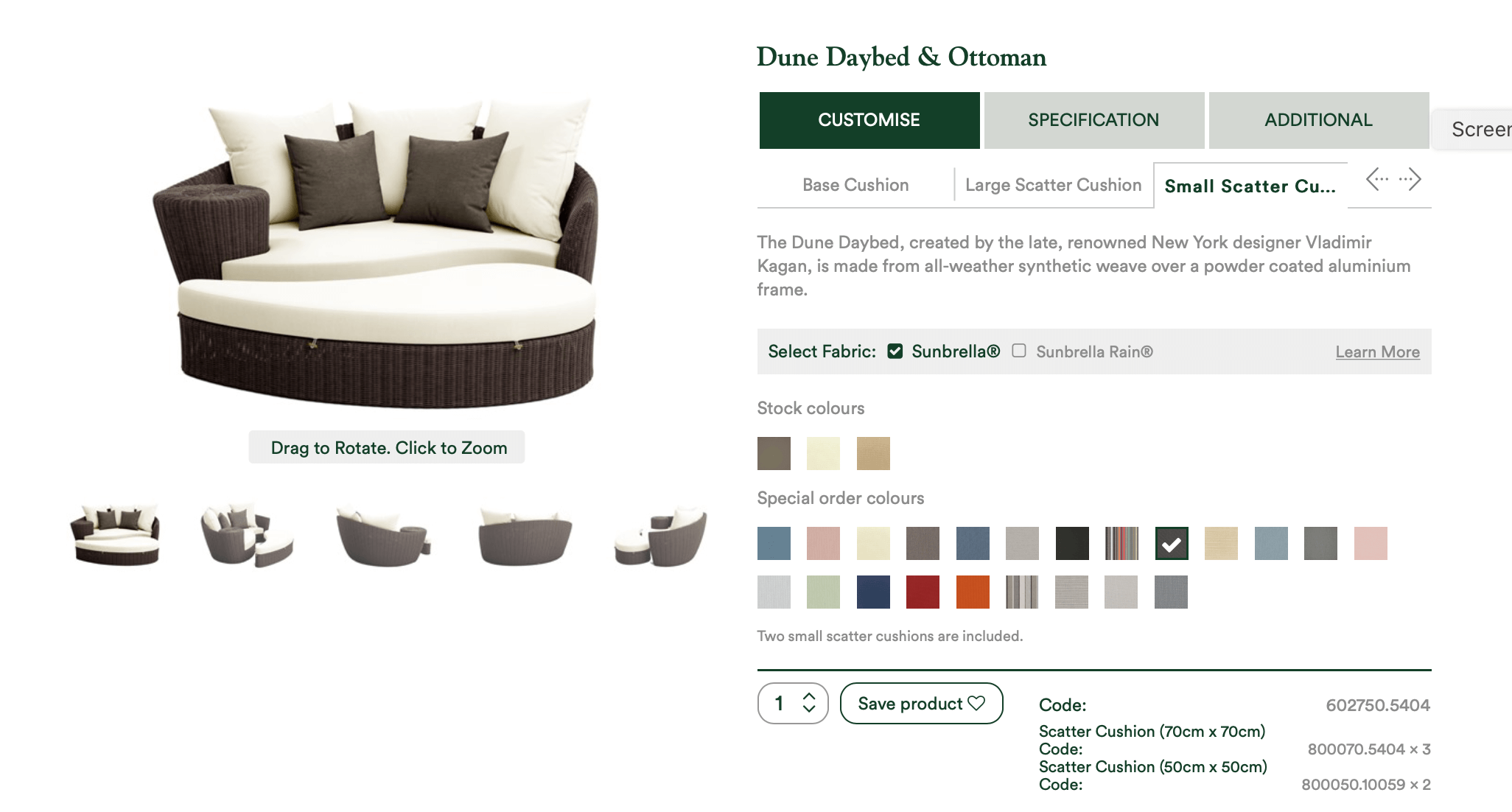
Task: Pick the red special order colour
Action: click(923, 592)
